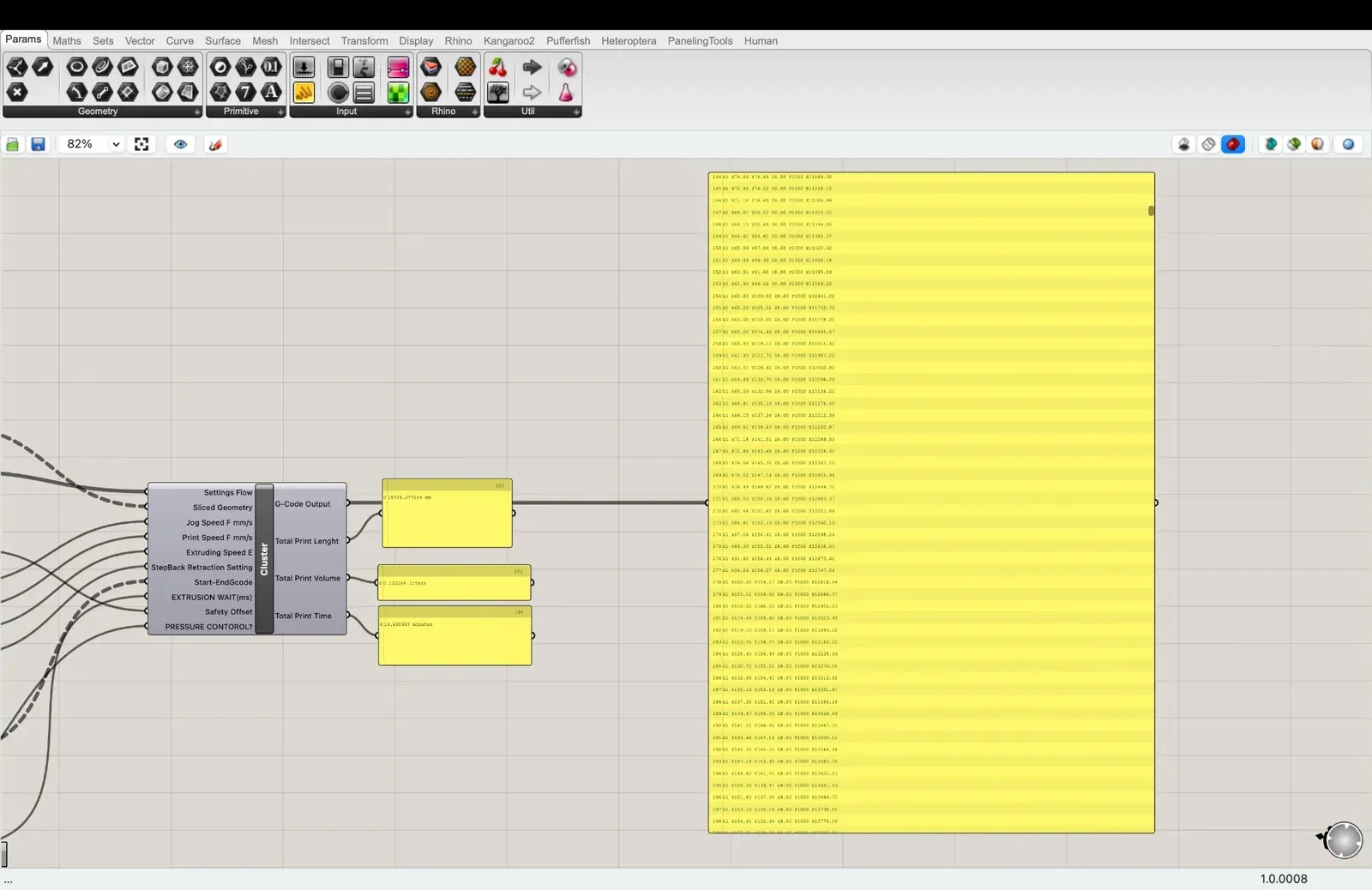
Task: Add a Button input component
Action: (x=304, y=67)
